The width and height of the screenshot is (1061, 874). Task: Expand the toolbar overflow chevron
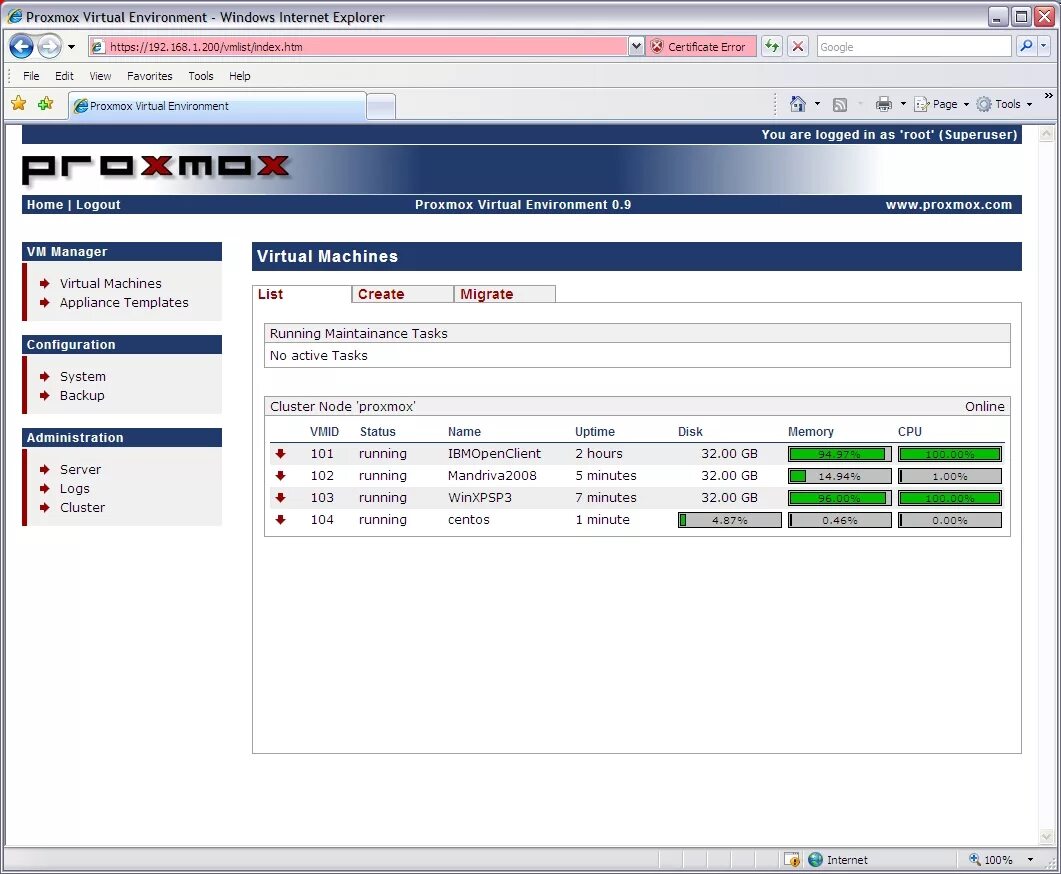pos(1048,96)
